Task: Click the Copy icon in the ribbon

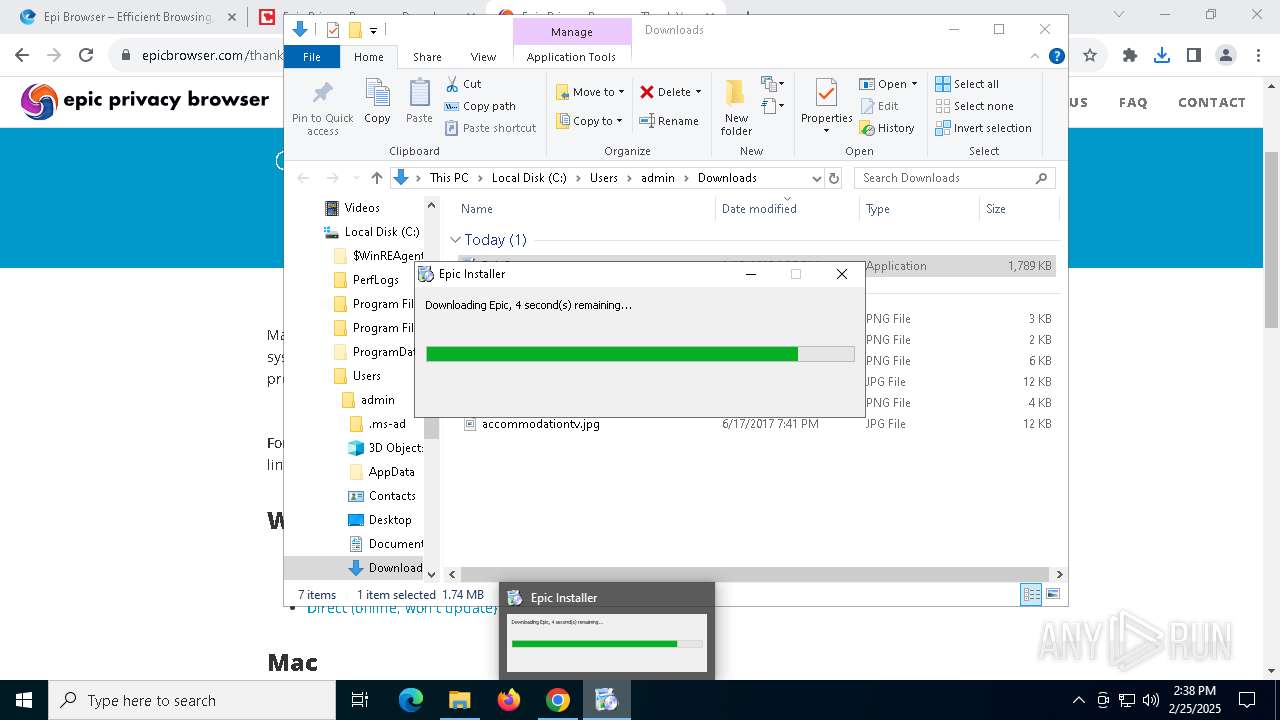Action: 377,102
